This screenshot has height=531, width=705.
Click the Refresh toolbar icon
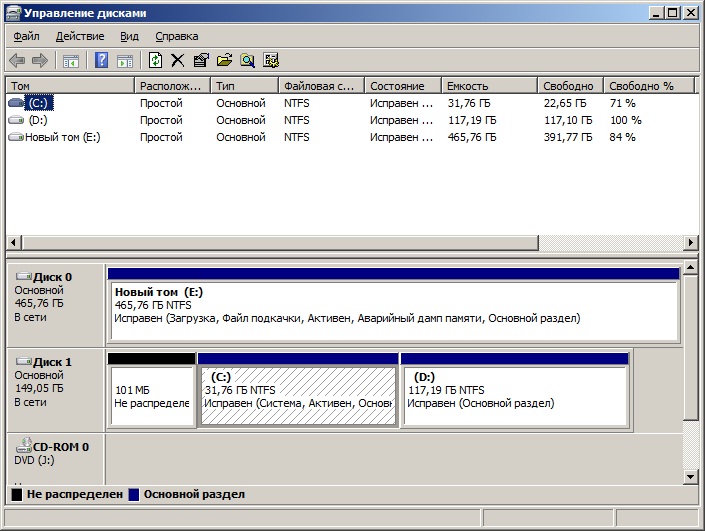(155, 61)
